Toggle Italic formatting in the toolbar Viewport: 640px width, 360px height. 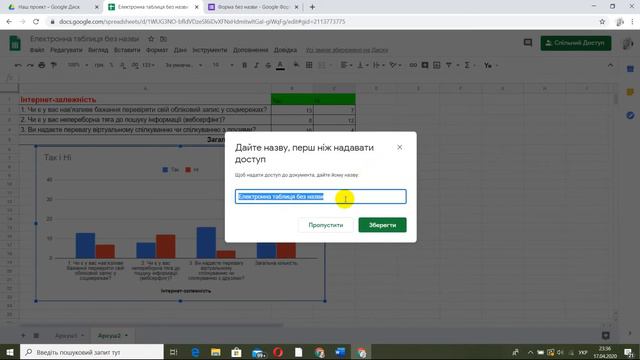click(256, 65)
